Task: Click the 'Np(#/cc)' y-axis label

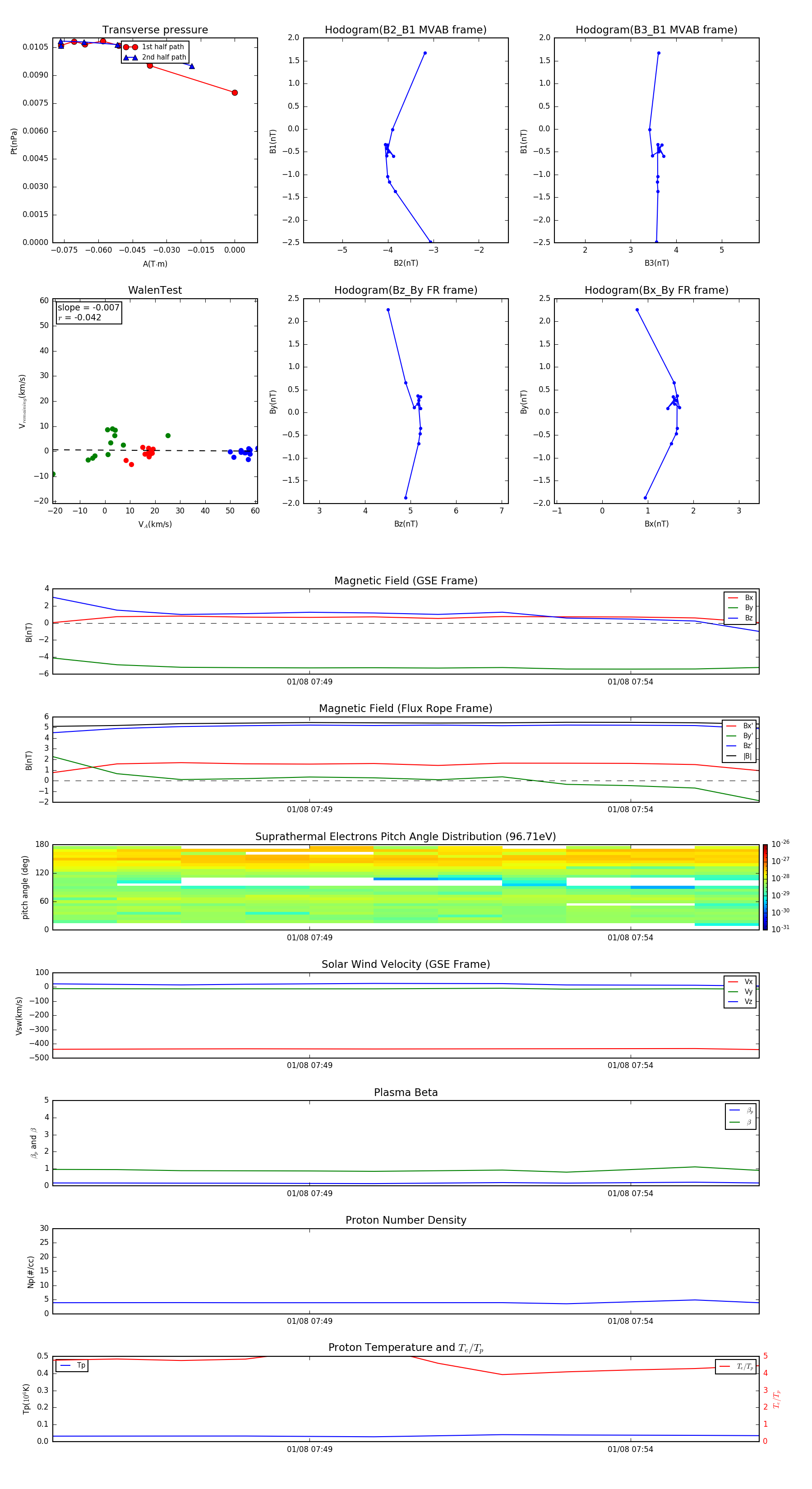Action: (x=31, y=1271)
